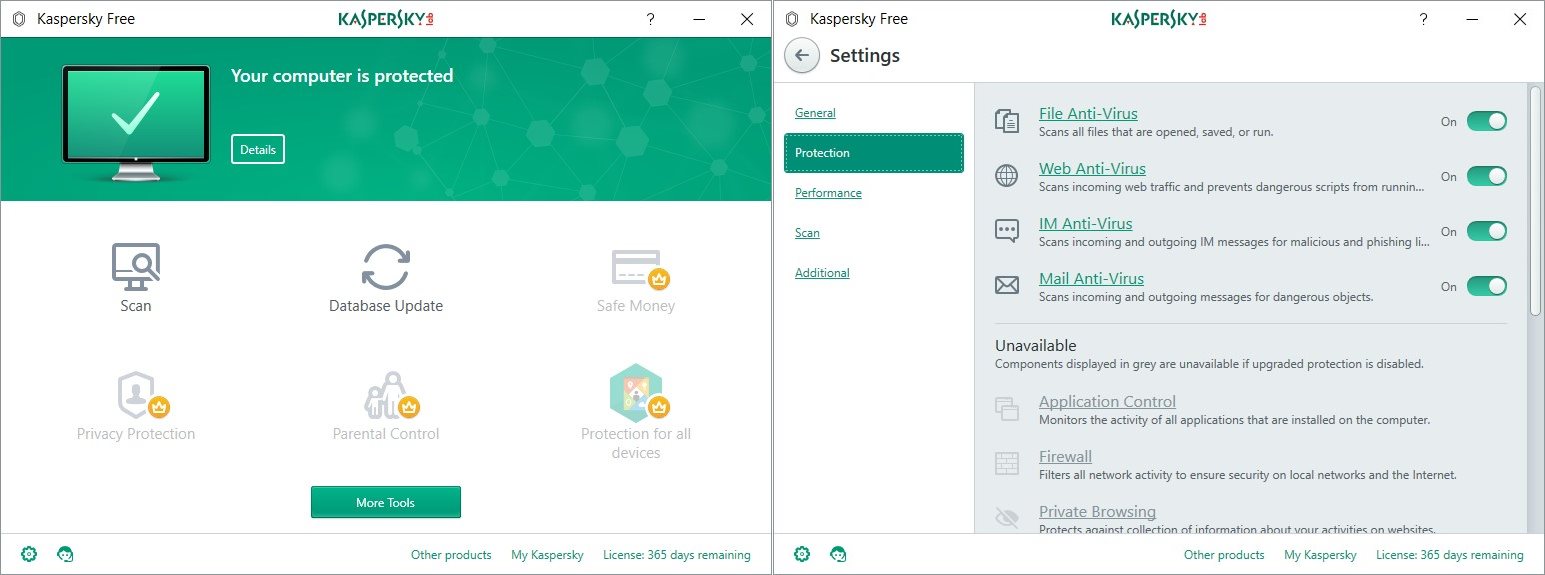The width and height of the screenshot is (1545, 575).
Task: Open the Safe Money card icon
Action: 638,268
